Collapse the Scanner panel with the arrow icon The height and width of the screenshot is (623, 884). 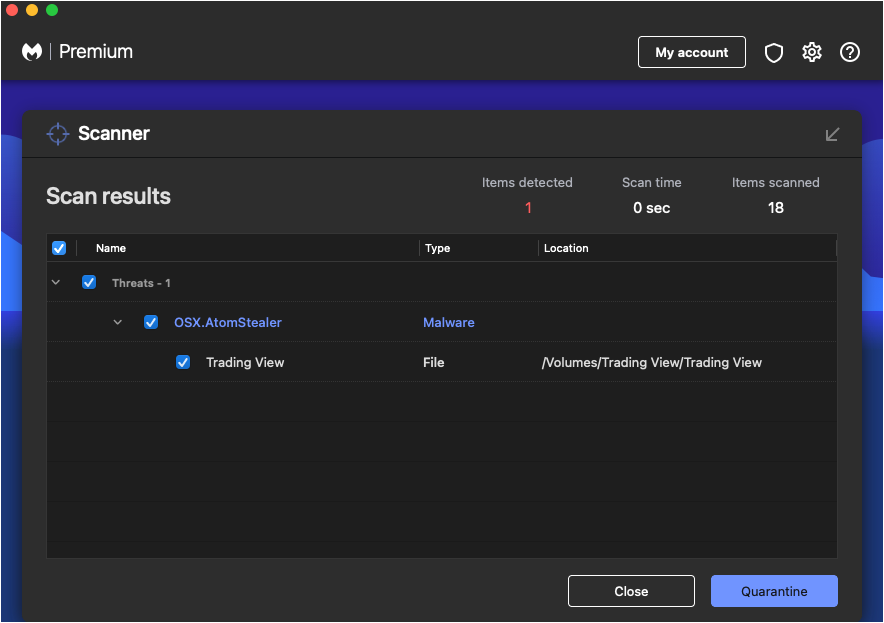click(x=832, y=134)
